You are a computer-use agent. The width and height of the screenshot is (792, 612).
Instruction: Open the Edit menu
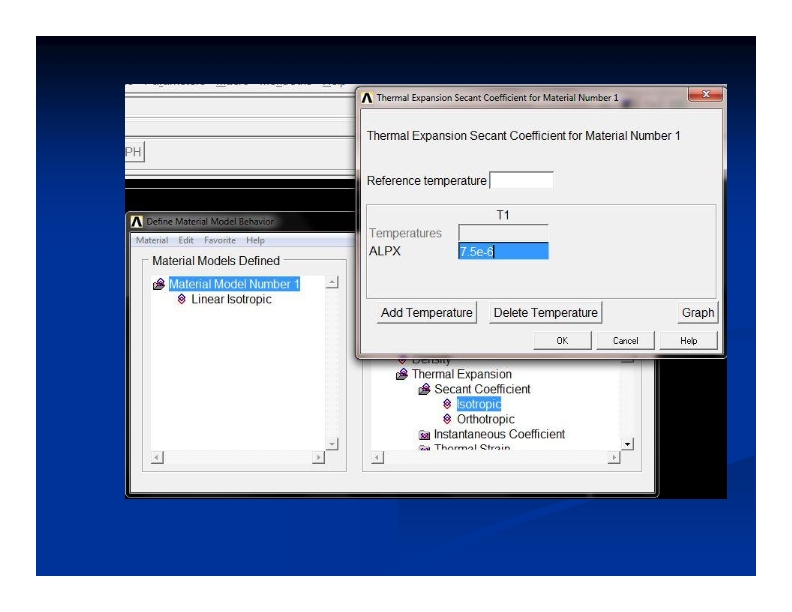click(186, 241)
